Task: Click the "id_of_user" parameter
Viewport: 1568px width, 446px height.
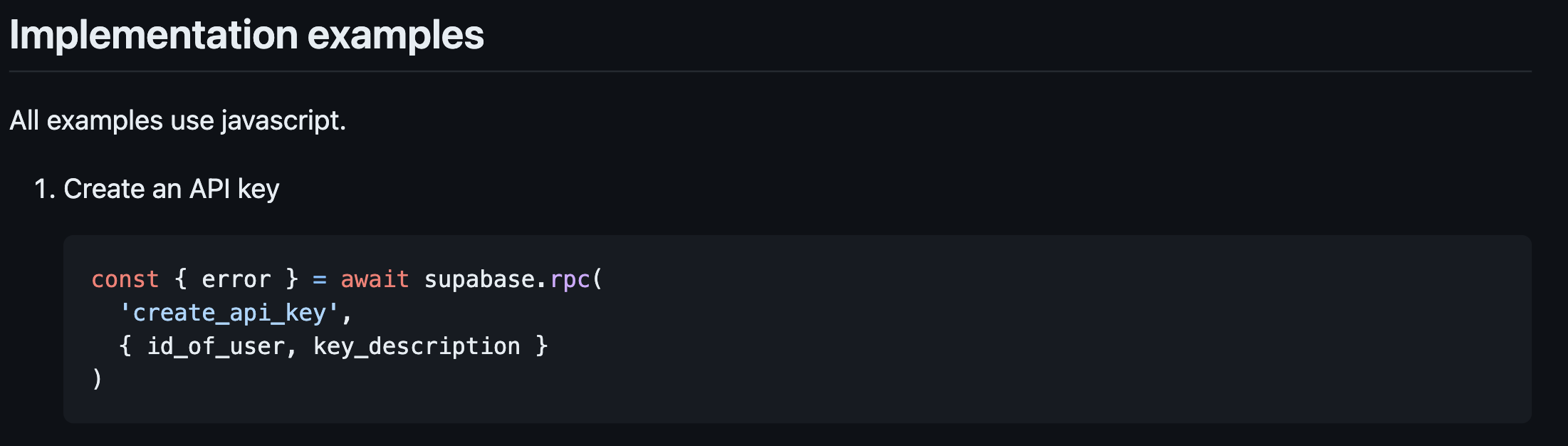Action: pos(216,346)
